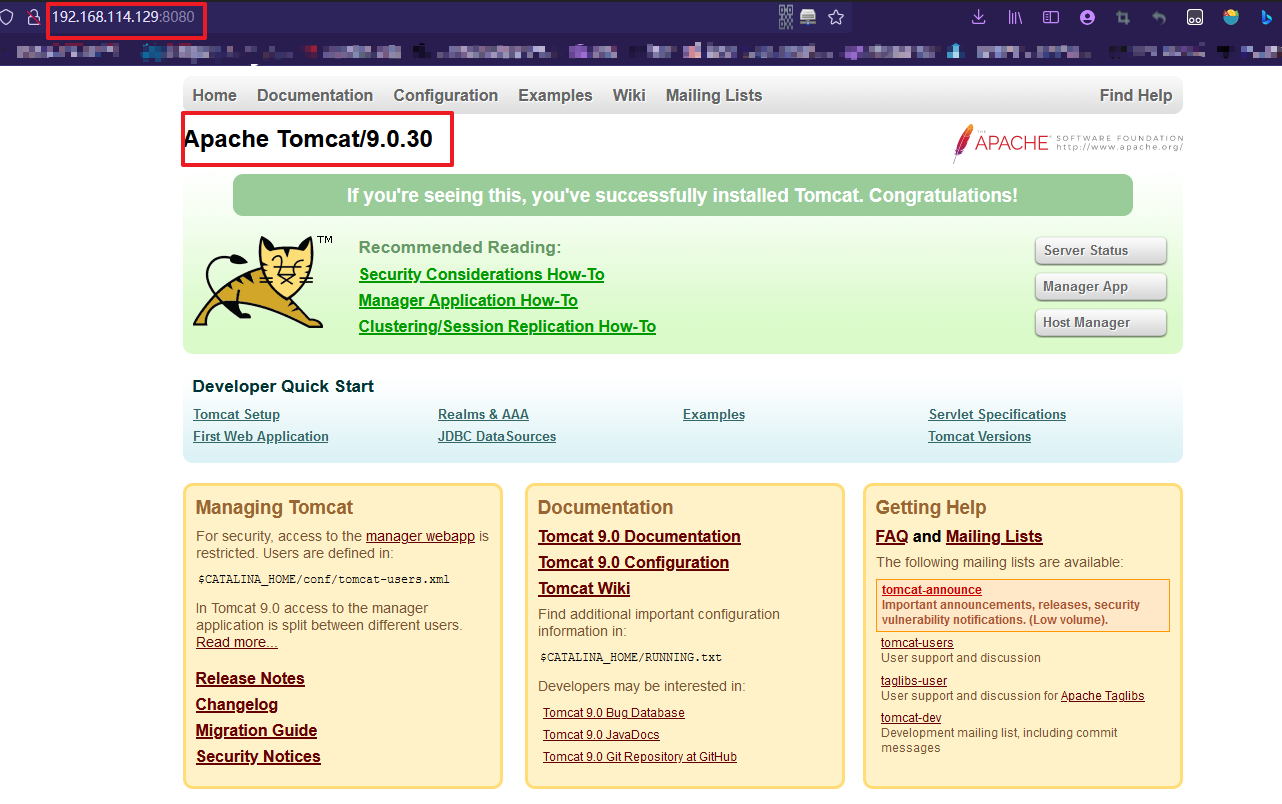
Task: Follow the manager webapp link
Action: 420,536
